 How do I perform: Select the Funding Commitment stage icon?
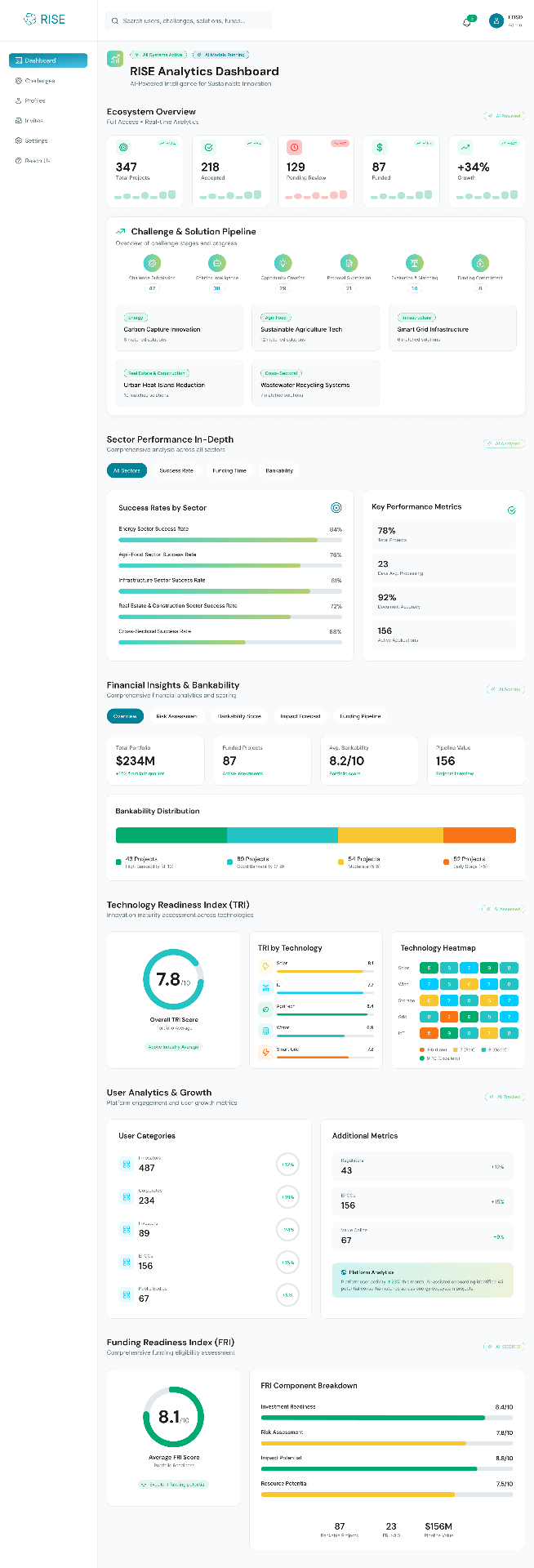(x=480, y=263)
